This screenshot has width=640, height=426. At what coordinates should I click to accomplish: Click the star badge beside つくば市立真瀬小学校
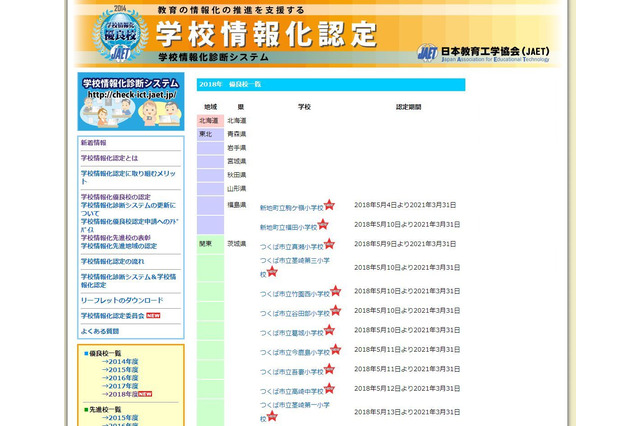pos(329,244)
